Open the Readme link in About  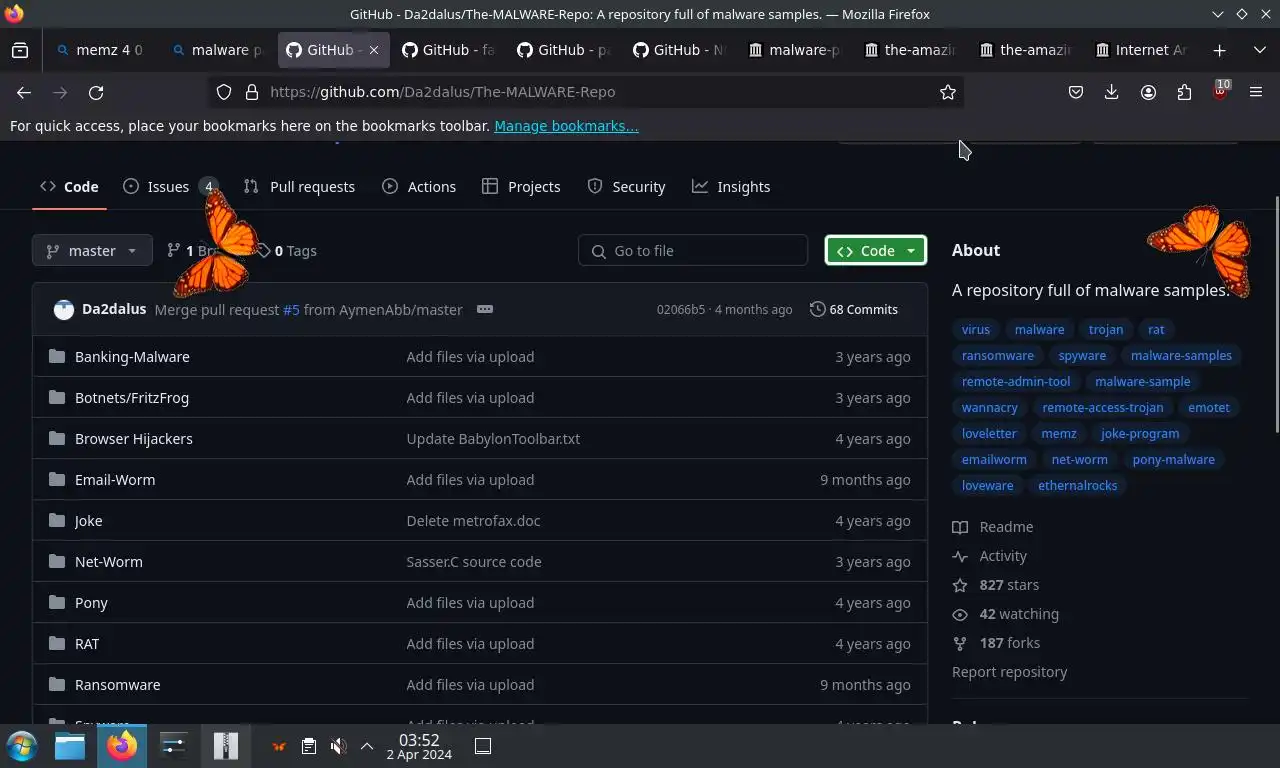[x=993, y=527]
